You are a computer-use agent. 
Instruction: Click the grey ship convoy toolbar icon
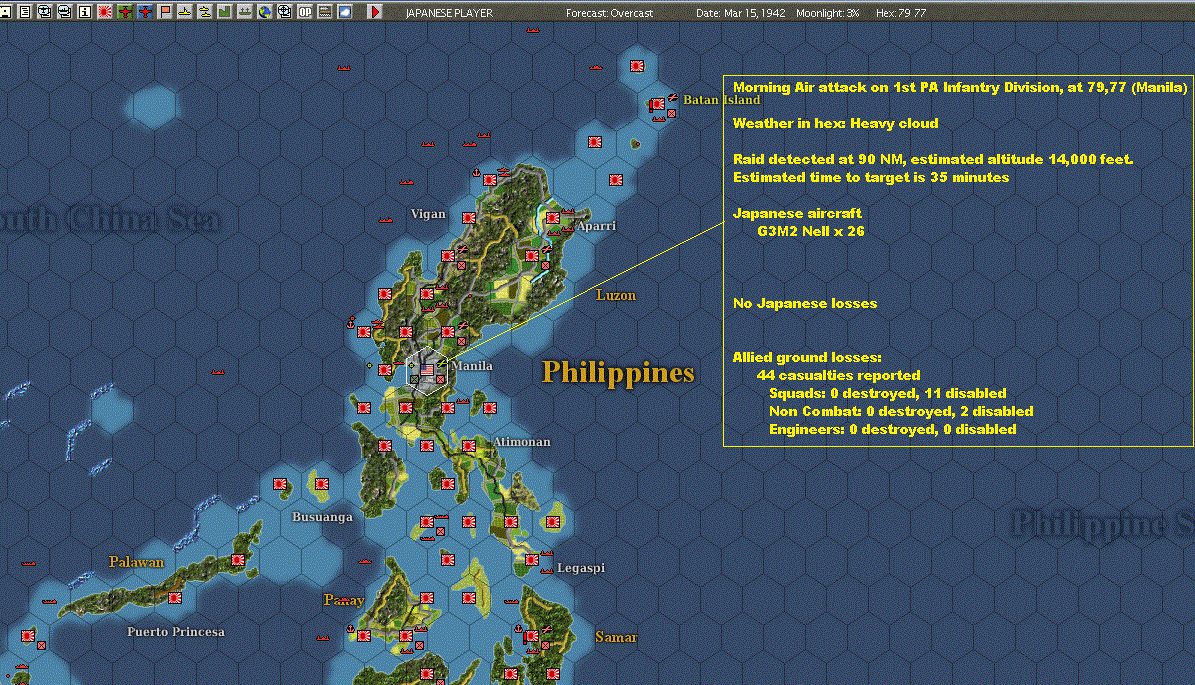pyautogui.click(x=245, y=11)
